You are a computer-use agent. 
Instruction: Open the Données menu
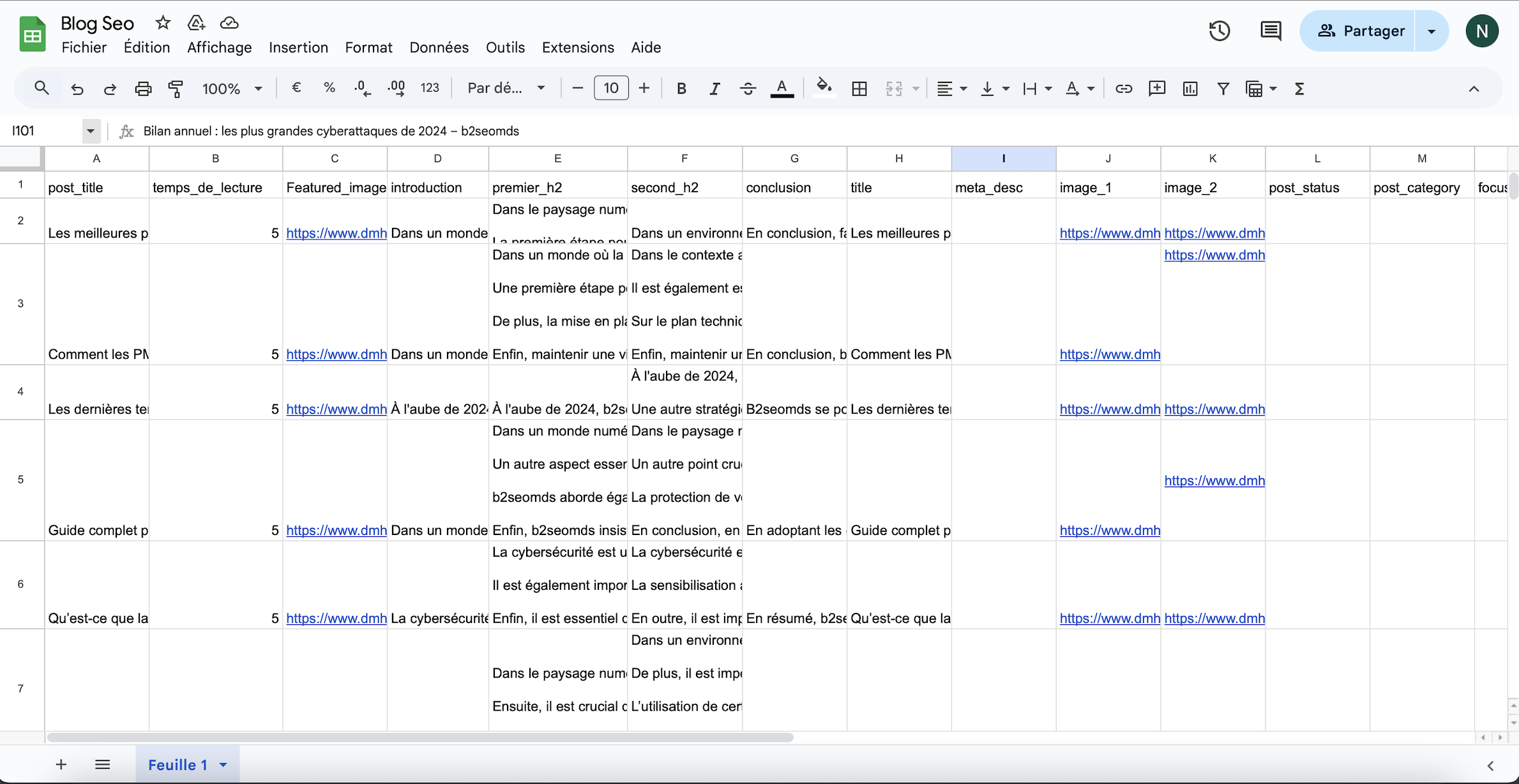[x=439, y=47]
